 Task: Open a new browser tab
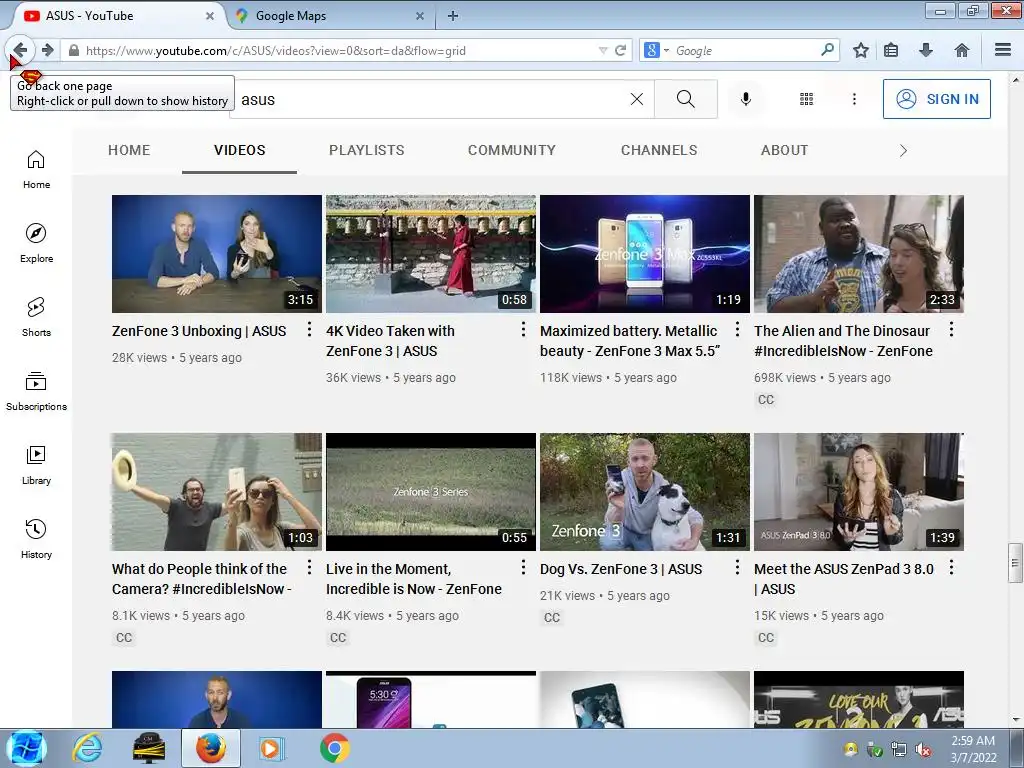(453, 16)
